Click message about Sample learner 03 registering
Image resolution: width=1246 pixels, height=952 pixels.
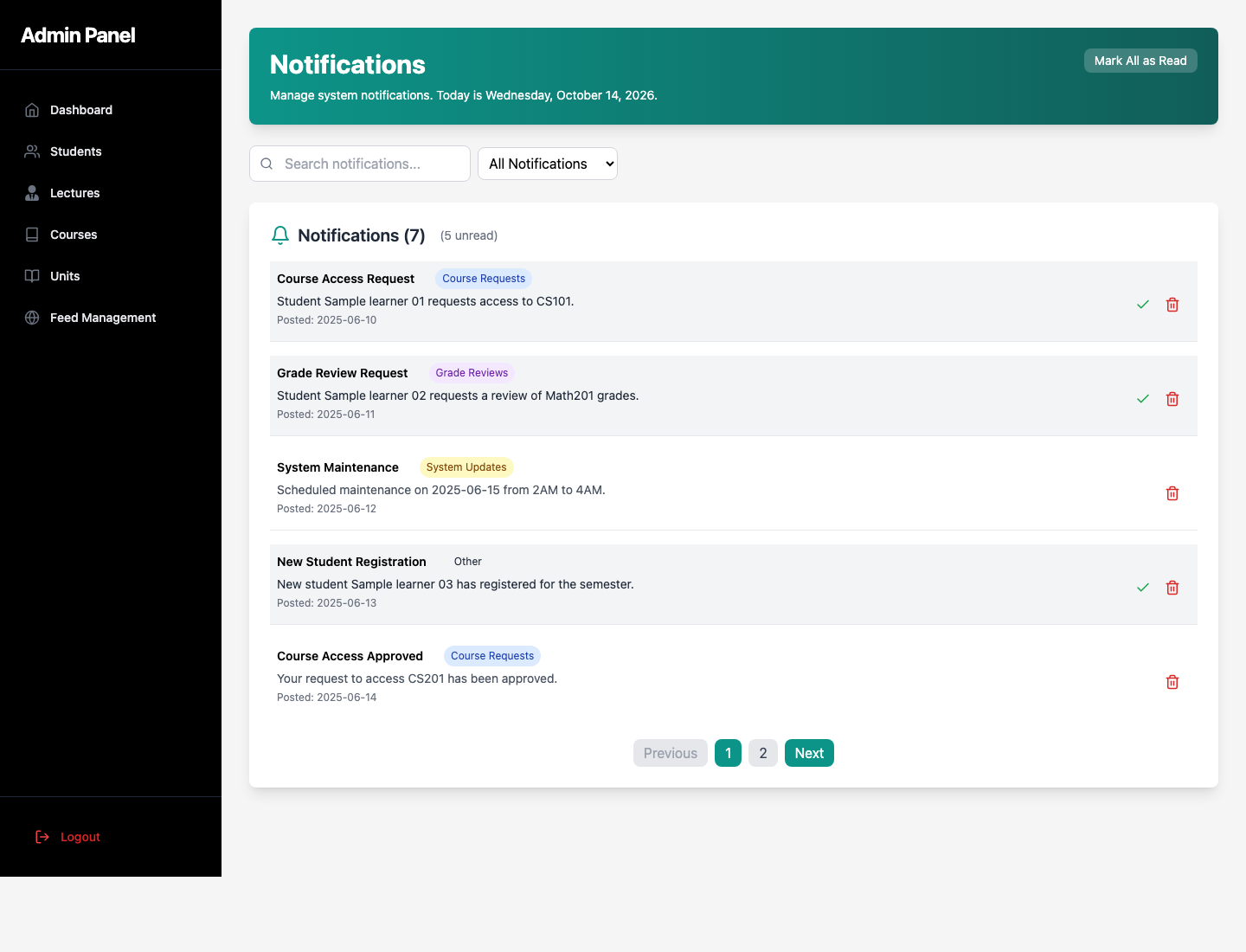(x=455, y=584)
